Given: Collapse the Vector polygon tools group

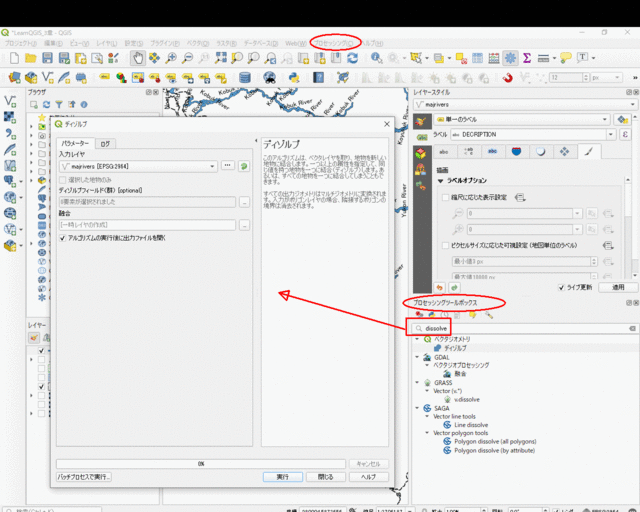Looking at the screenshot, I should pyautogui.click(x=427, y=433).
